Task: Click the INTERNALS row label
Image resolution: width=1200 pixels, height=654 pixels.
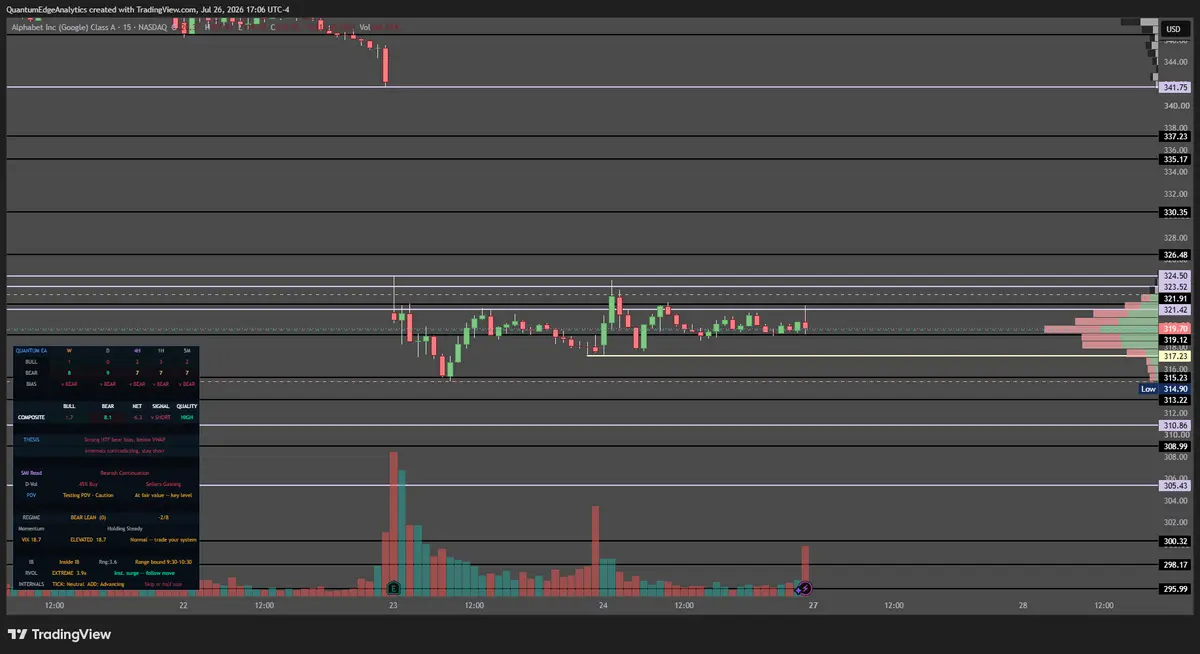Action: tap(31, 584)
